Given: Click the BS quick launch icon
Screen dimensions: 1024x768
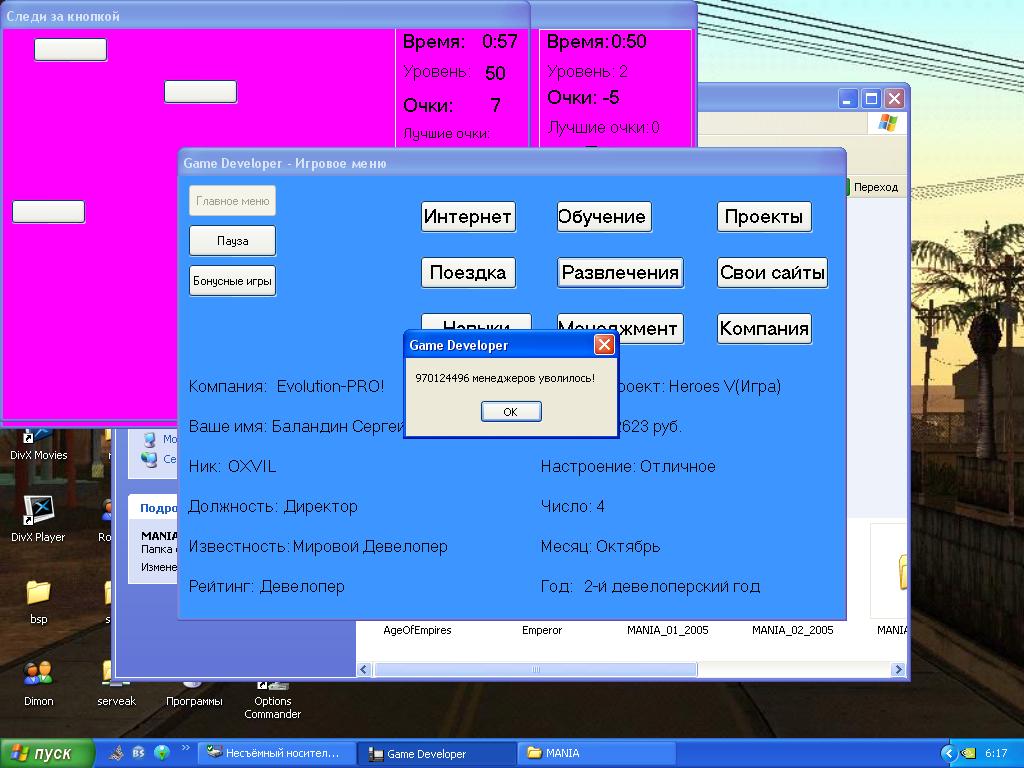Looking at the screenshot, I should (x=138, y=753).
